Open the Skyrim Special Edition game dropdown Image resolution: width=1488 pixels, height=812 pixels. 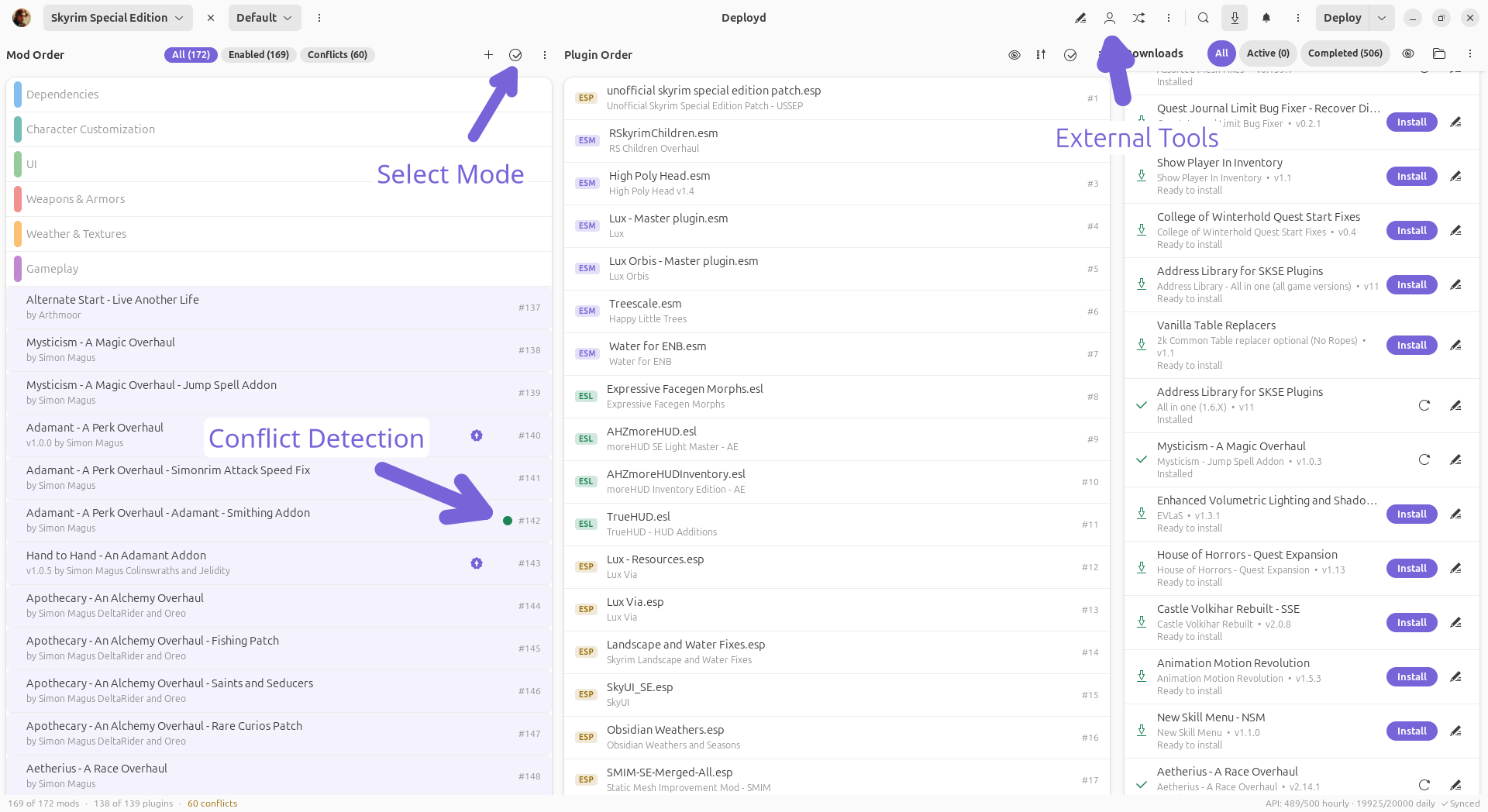coord(117,18)
